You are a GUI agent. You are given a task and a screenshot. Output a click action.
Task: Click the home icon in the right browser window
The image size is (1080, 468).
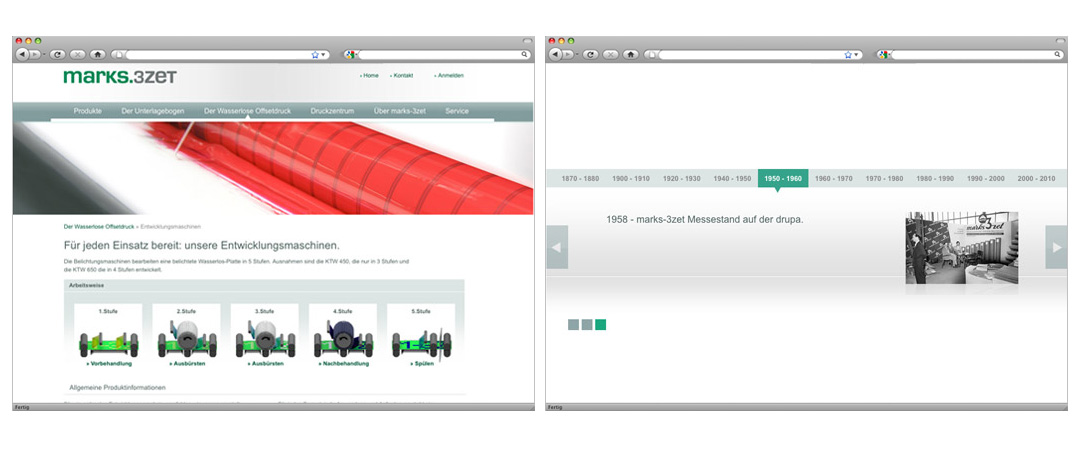pyautogui.click(x=631, y=54)
